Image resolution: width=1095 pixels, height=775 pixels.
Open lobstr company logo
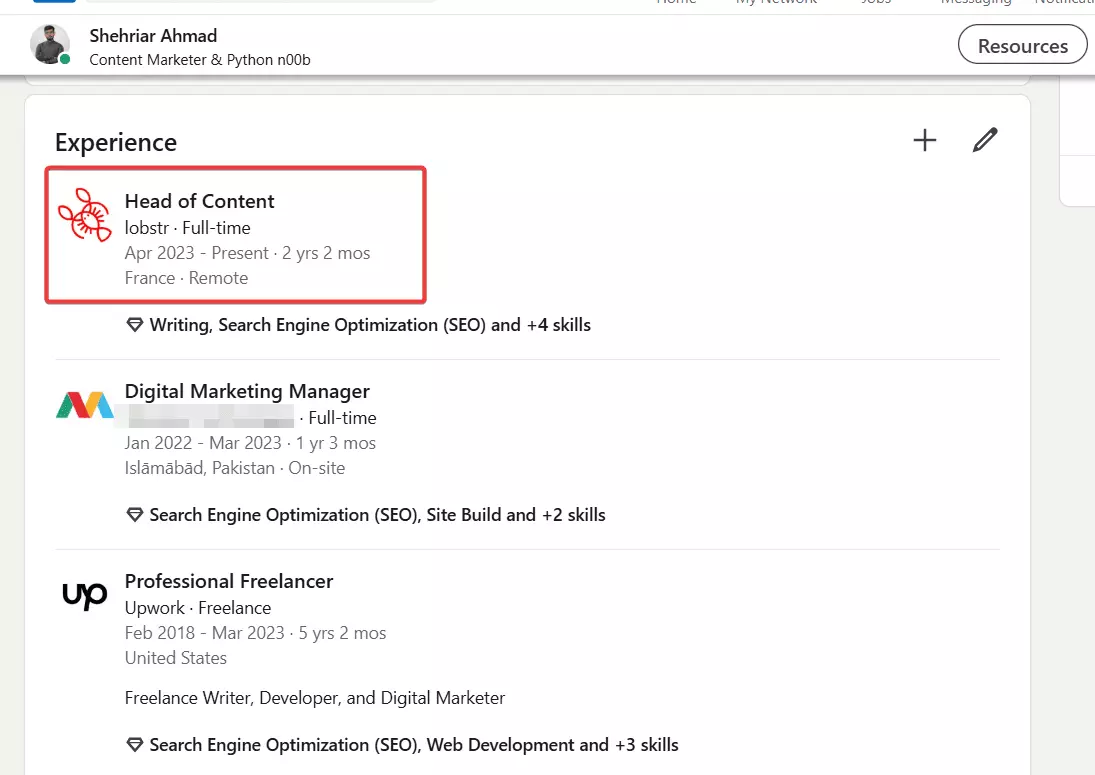tap(84, 215)
